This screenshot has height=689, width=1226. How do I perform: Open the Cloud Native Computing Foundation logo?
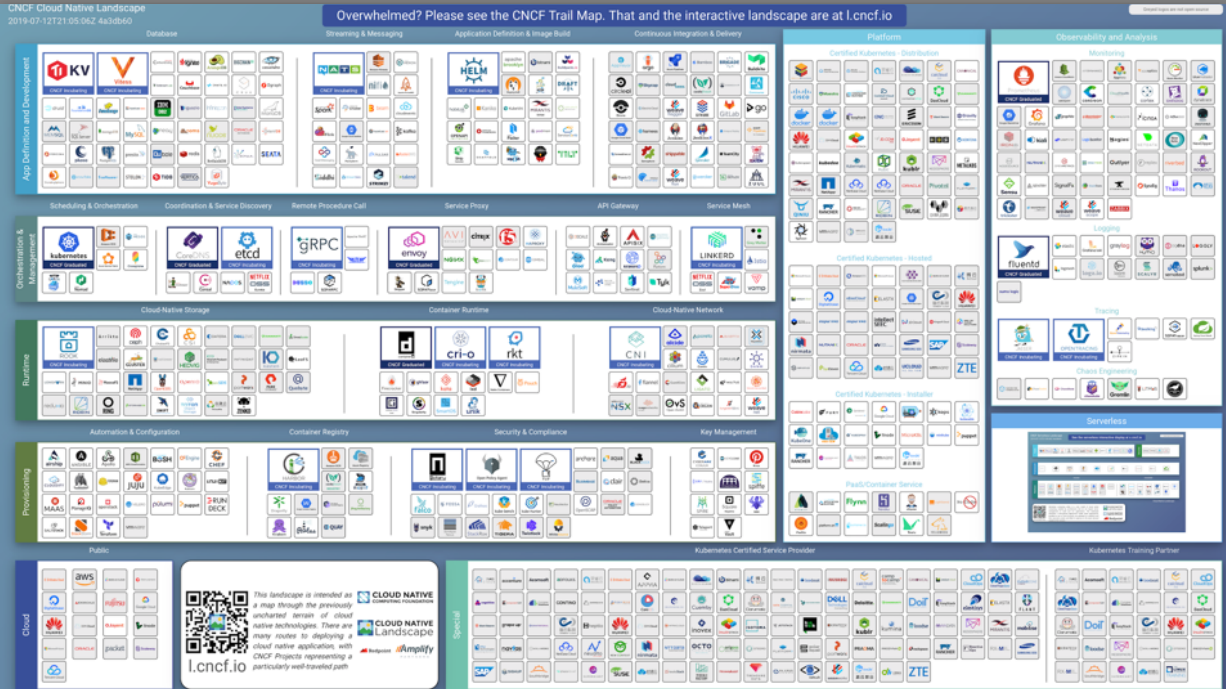point(395,597)
